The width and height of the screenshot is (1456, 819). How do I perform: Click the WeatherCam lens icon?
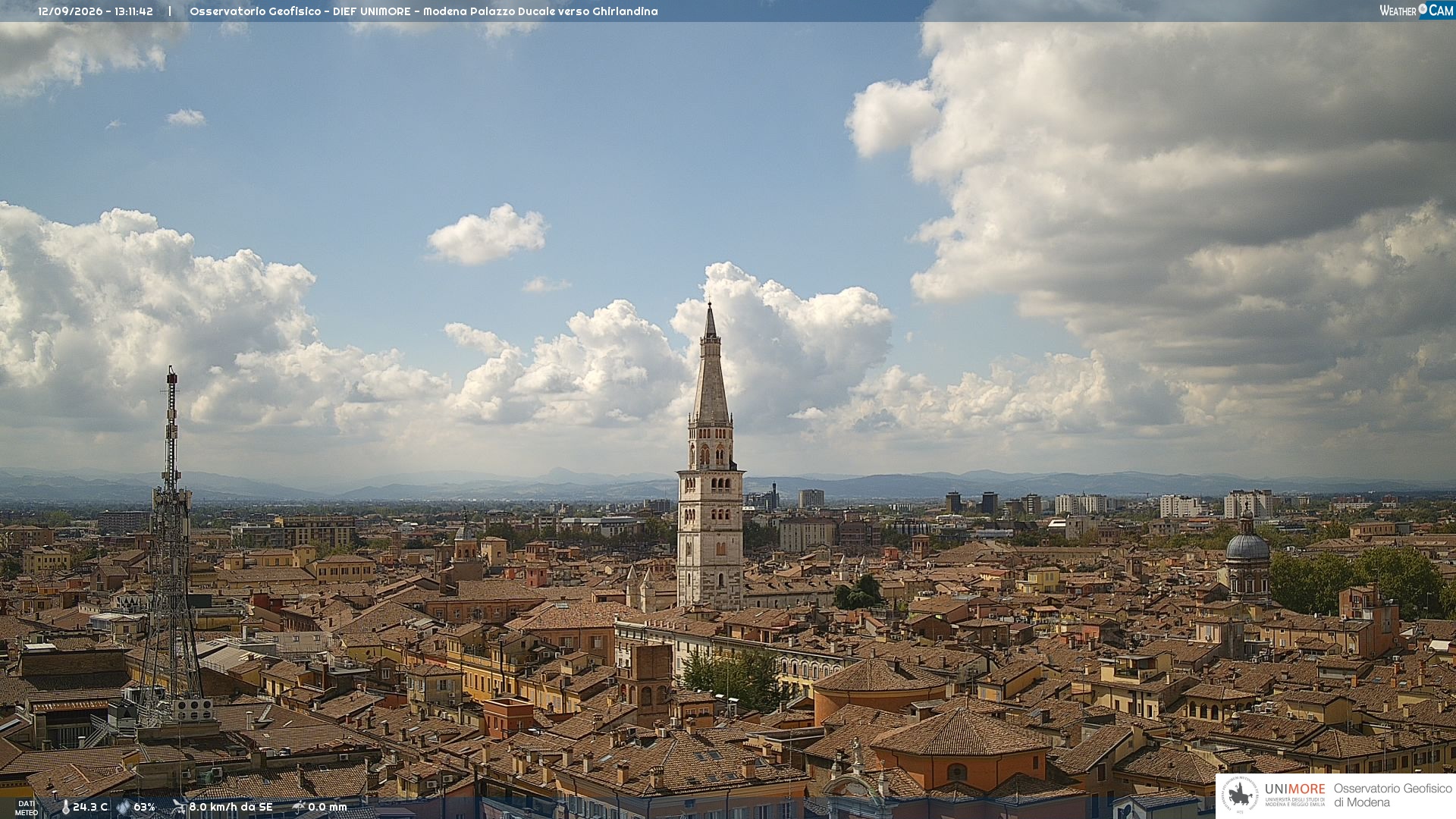(x=1423, y=9)
